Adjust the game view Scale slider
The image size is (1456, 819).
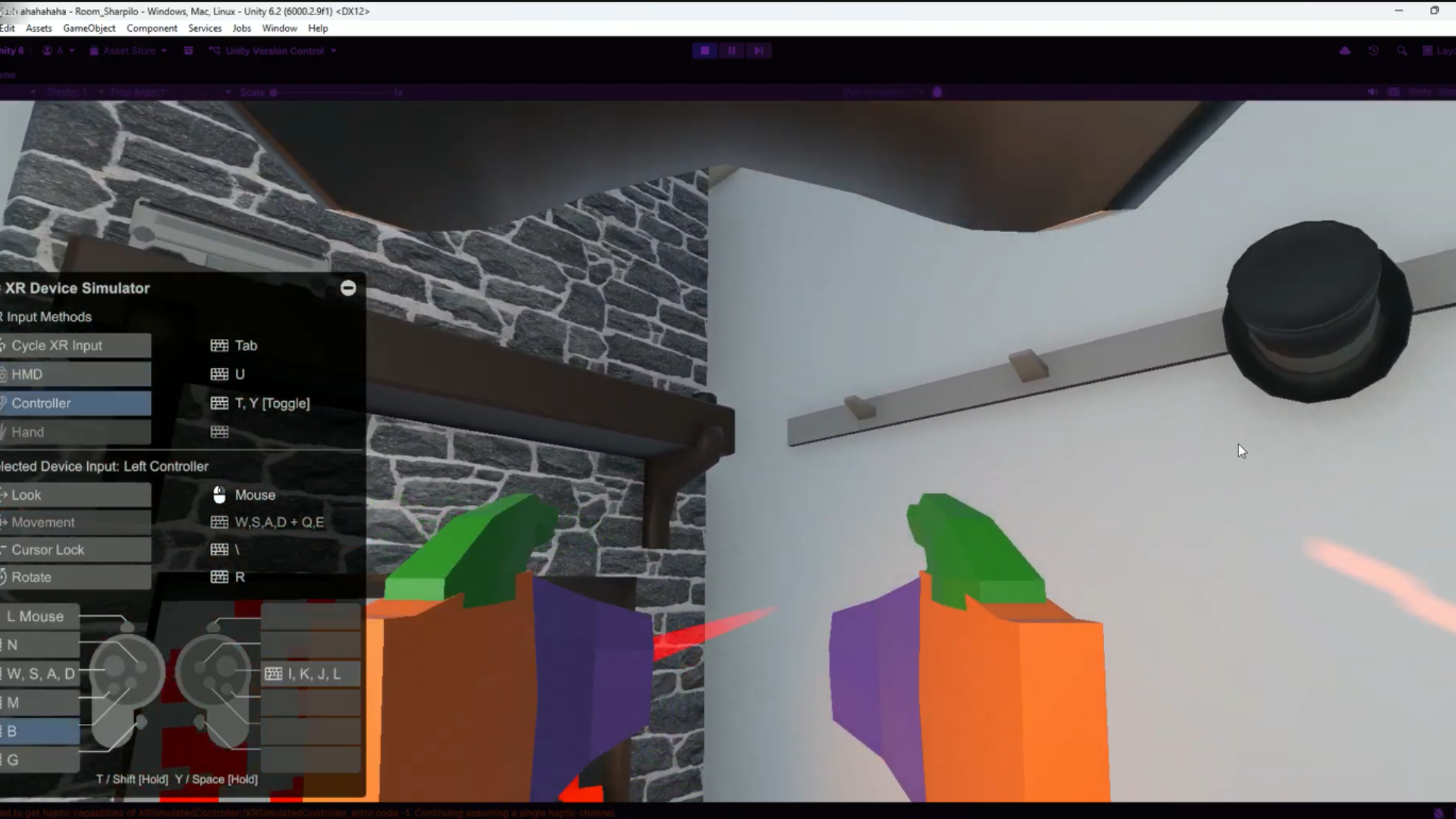coord(274,93)
